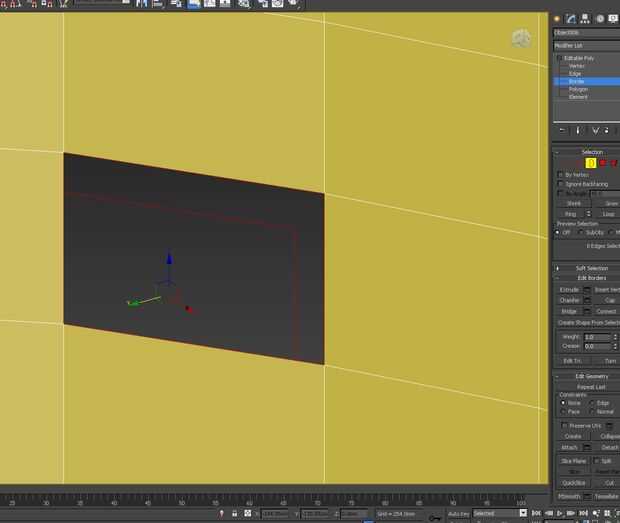Open the Create command panel tab
Viewport: 620px width, 523px height.
point(557,19)
